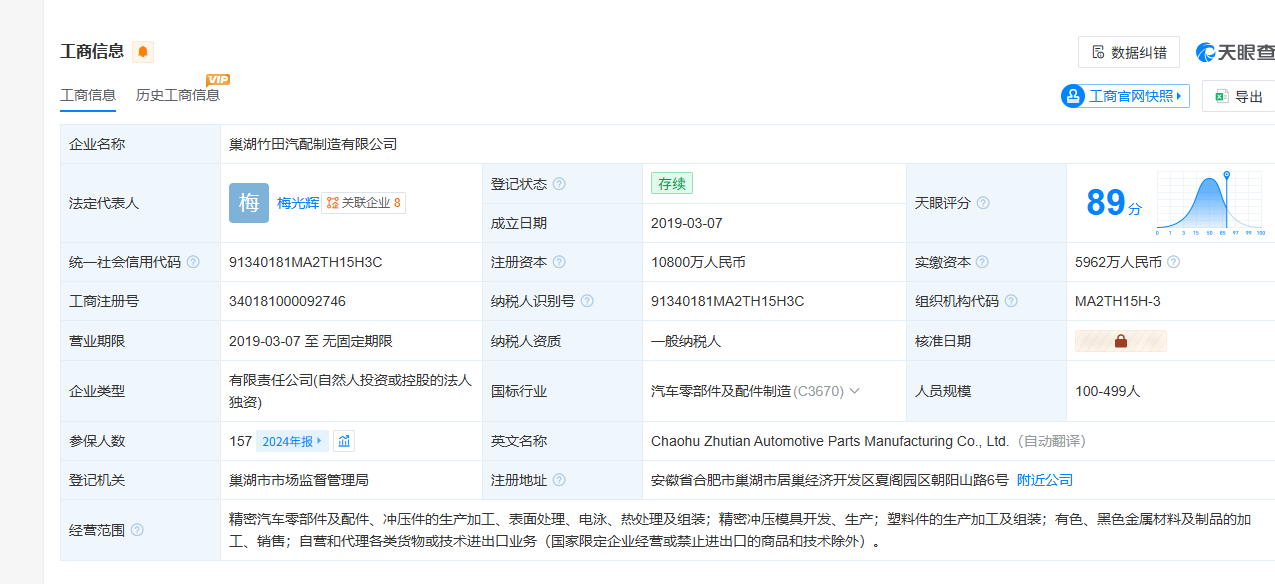Click the orange bell icon beside 工商信息 heading
1275x584 pixels.
pyautogui.click(x=143, y=52)
